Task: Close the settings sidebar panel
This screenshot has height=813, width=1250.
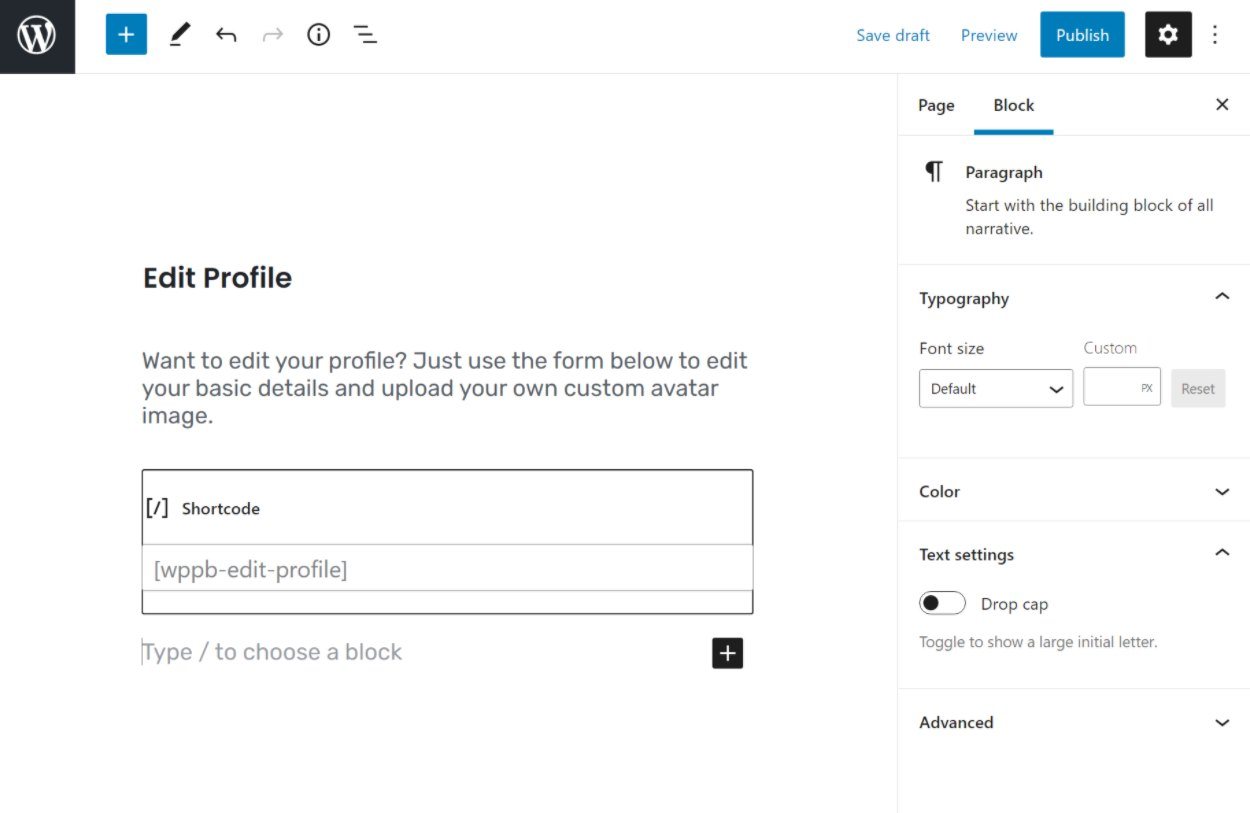Action: coord(1222,104)
